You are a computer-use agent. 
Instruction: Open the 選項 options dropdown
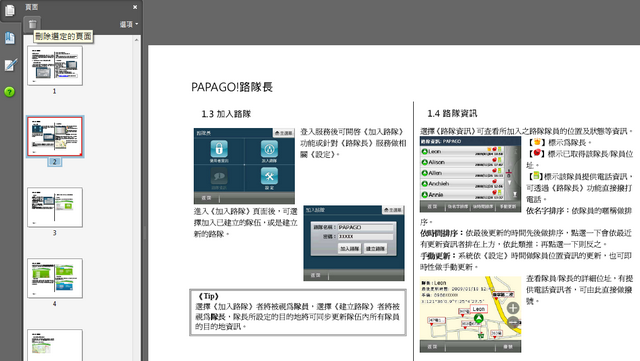pos(129,25)
